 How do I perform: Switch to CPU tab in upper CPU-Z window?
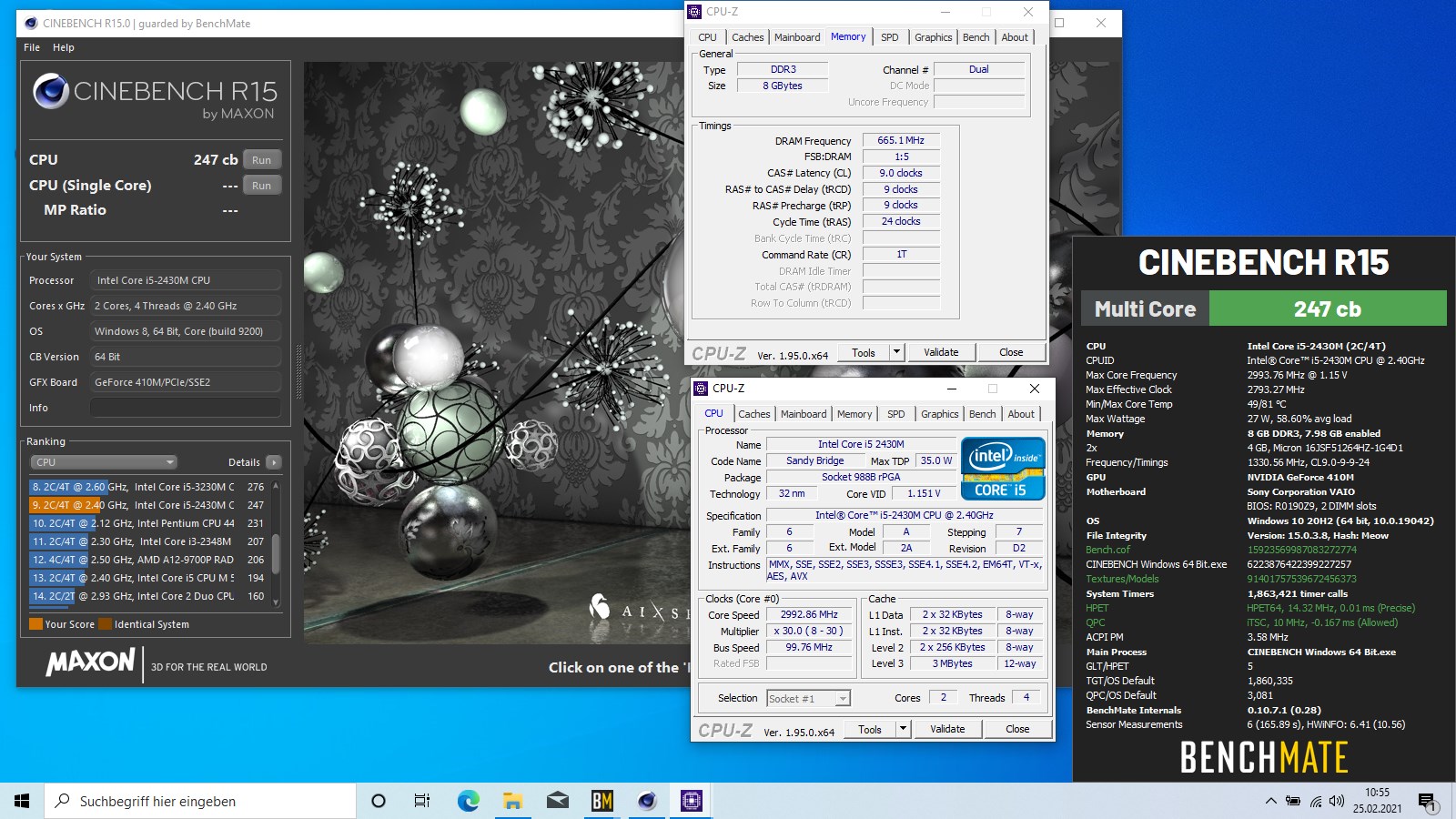click(x=708, y=37)
